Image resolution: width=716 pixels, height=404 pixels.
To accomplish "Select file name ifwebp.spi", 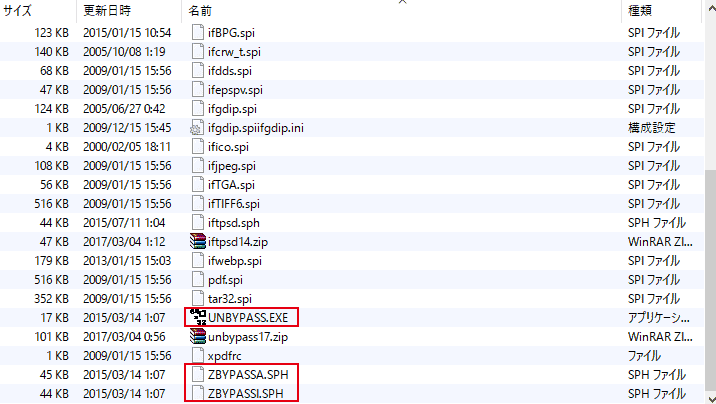I will click(x=235, y=261).
